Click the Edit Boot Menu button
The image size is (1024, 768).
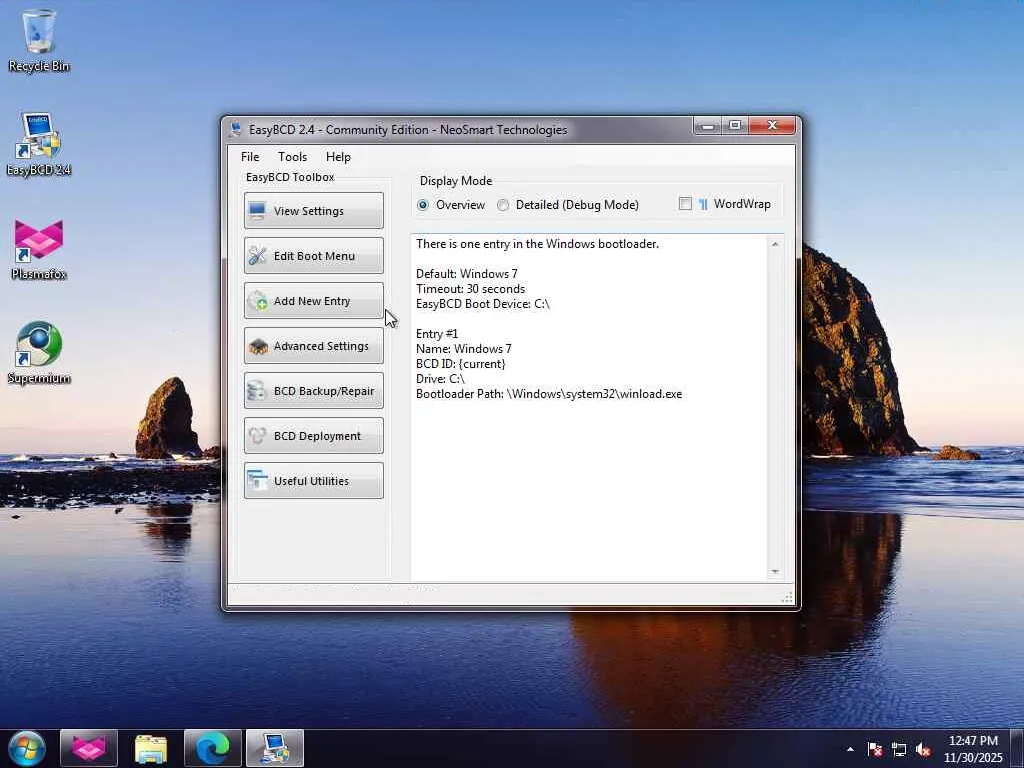[x=314, y=255]
